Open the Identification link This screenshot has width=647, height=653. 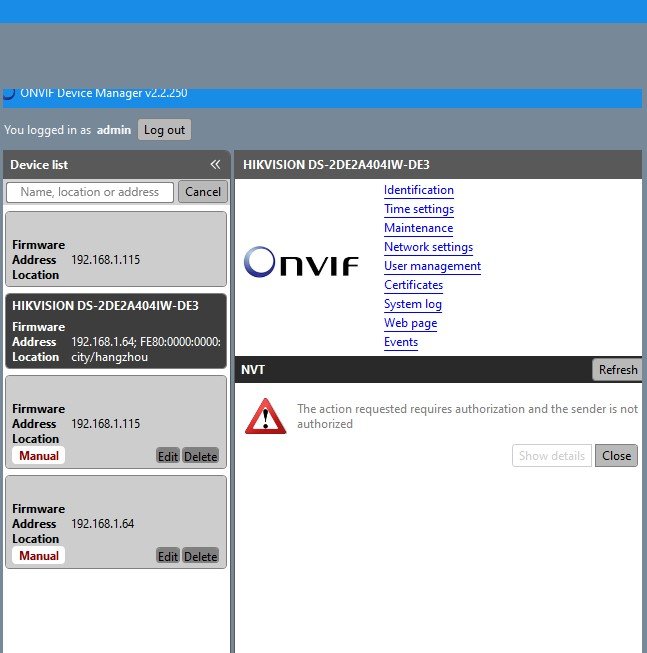pos(418,190)
